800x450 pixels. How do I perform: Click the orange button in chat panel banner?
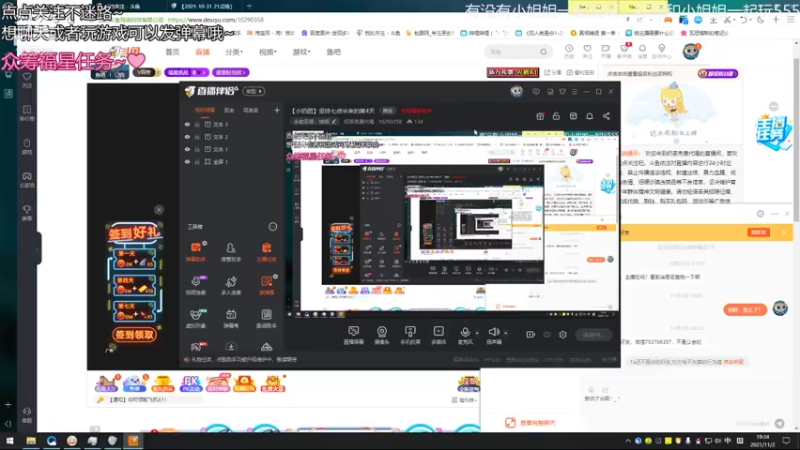coord(759,232)
